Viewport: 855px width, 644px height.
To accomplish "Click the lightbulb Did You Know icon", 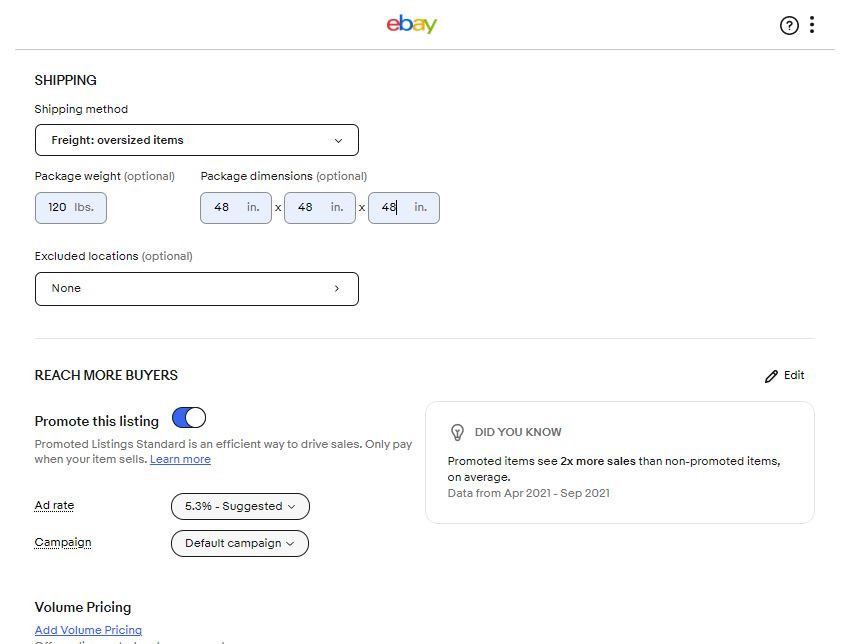I will 457,432.
